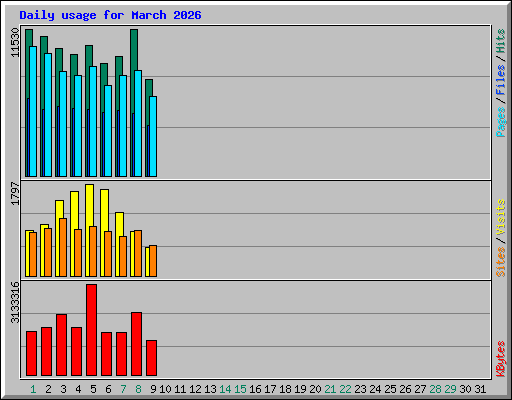Click the red KBytes bar for day 9
This screenshot has width=512, height=400.
point(151,358)
